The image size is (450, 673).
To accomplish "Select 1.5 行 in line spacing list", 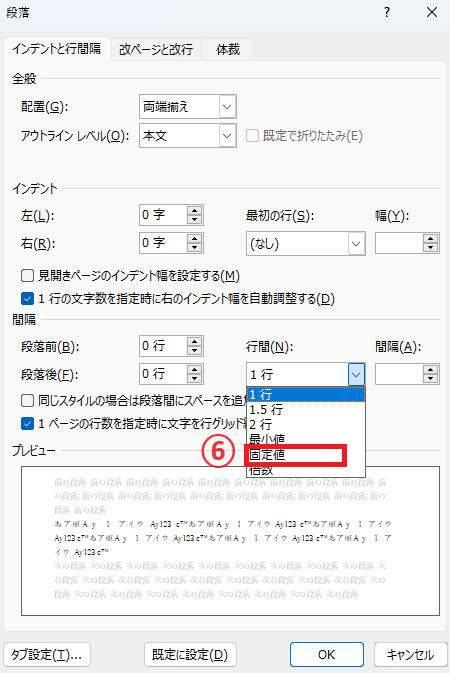I will (x=306, y=409).
